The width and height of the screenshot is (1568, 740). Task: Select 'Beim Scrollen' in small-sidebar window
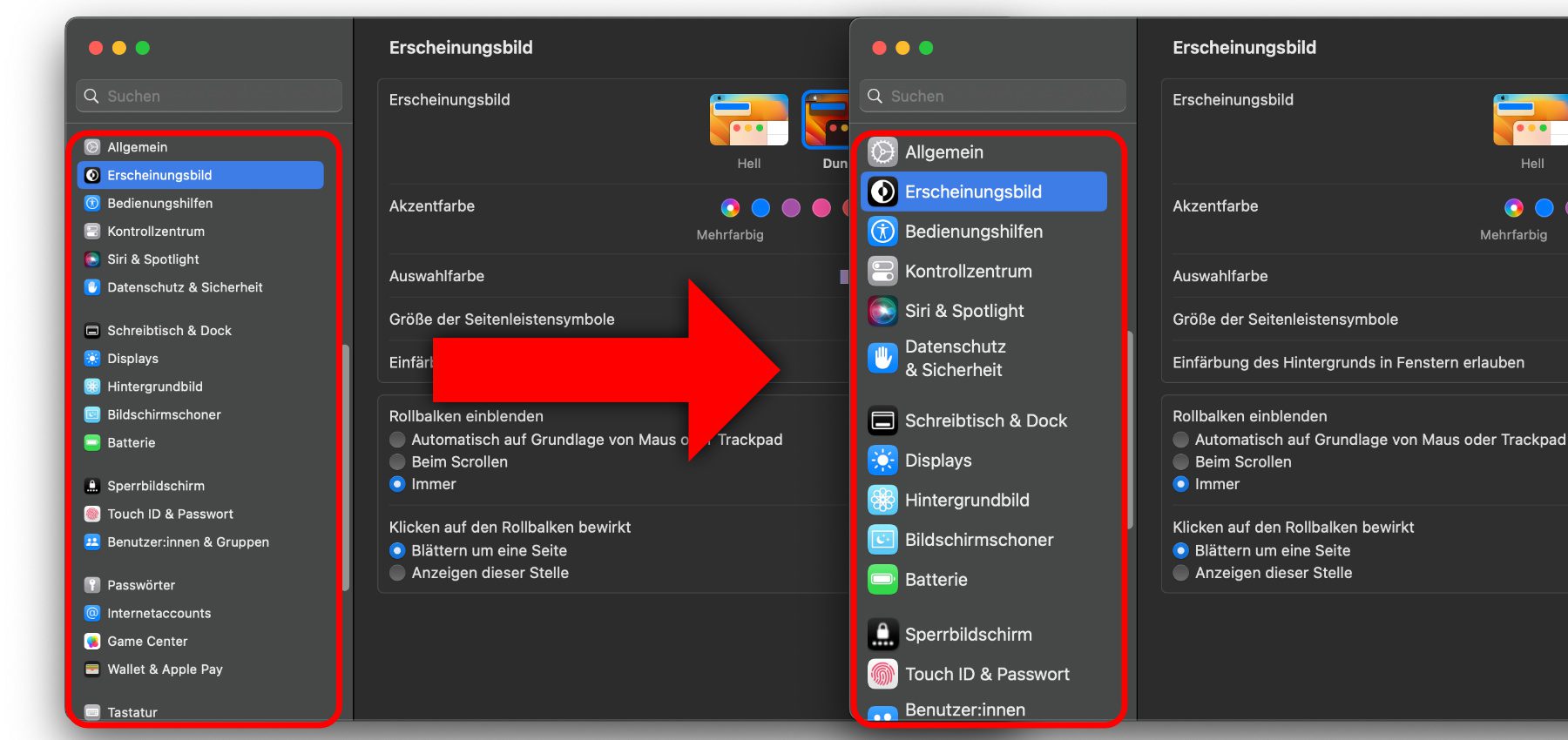tap(398, 462)
